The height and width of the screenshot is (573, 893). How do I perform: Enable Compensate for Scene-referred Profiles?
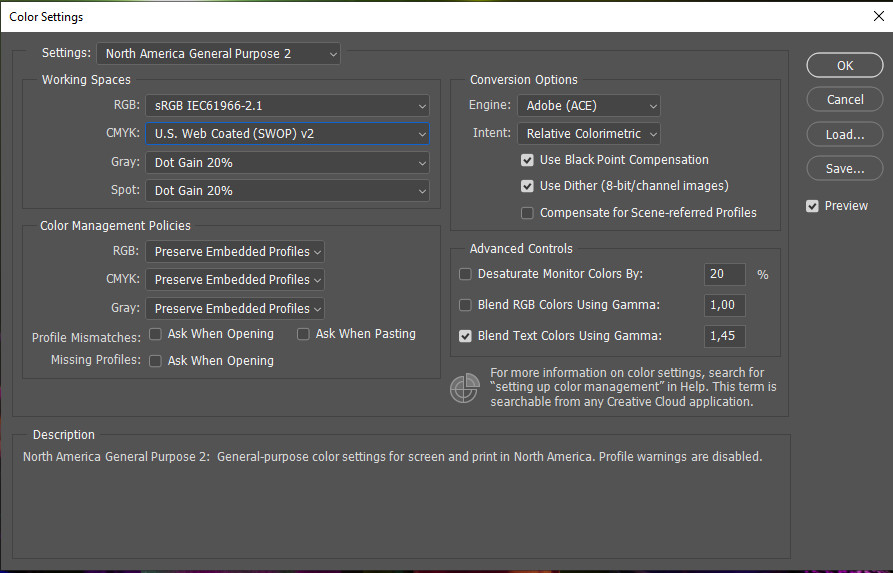tap(527, 213)
